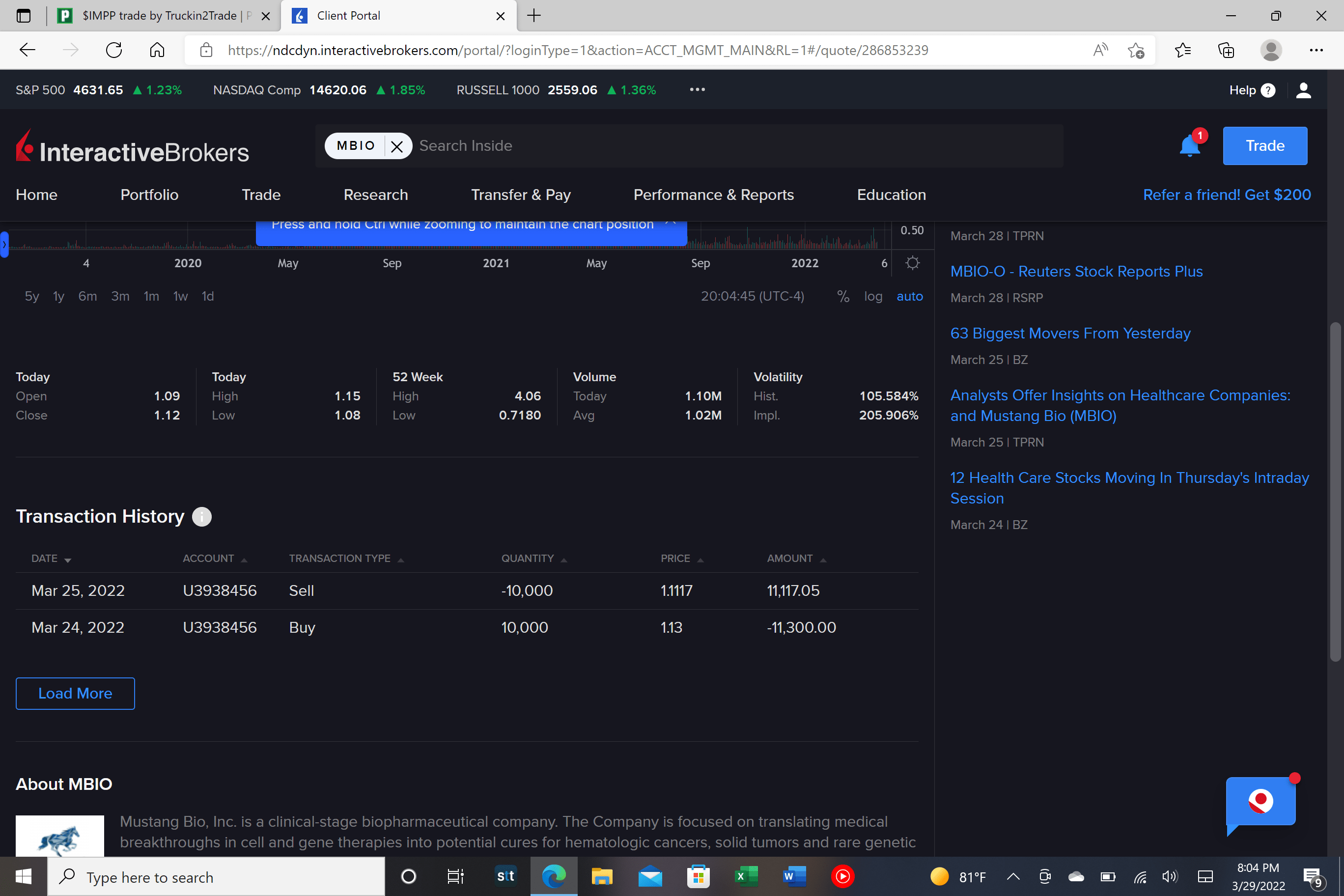Viewport: 1344px width, 896px height.
Task: Click the chart settings gear icon
Action: tap(913, 263)
